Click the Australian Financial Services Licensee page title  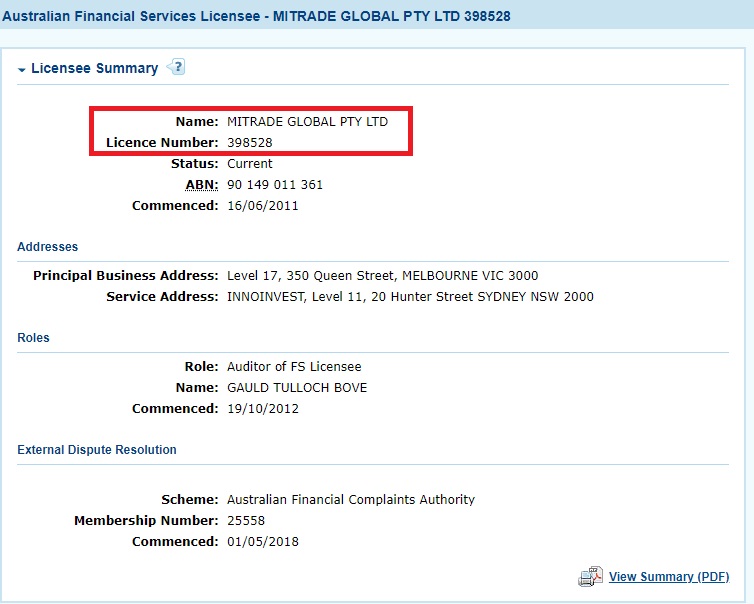coord(257,17)
